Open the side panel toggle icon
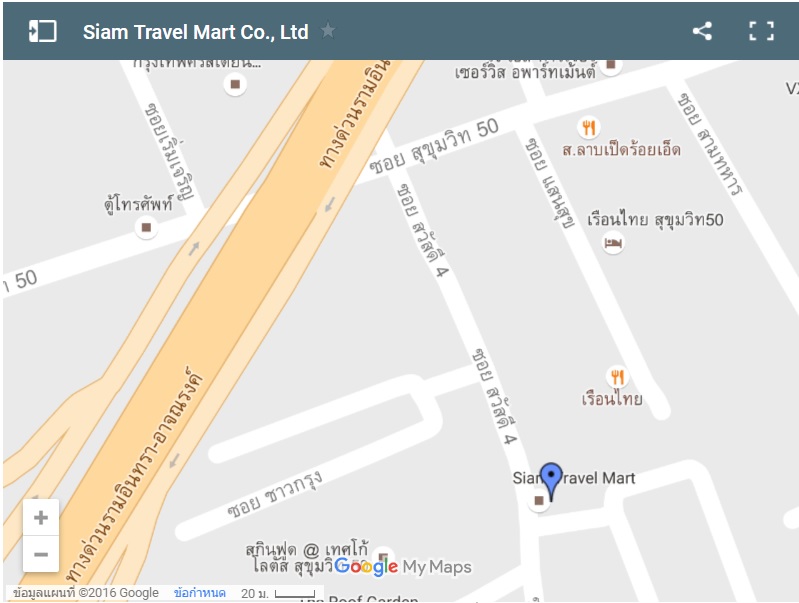799x603 pixels. coord(42,31)
